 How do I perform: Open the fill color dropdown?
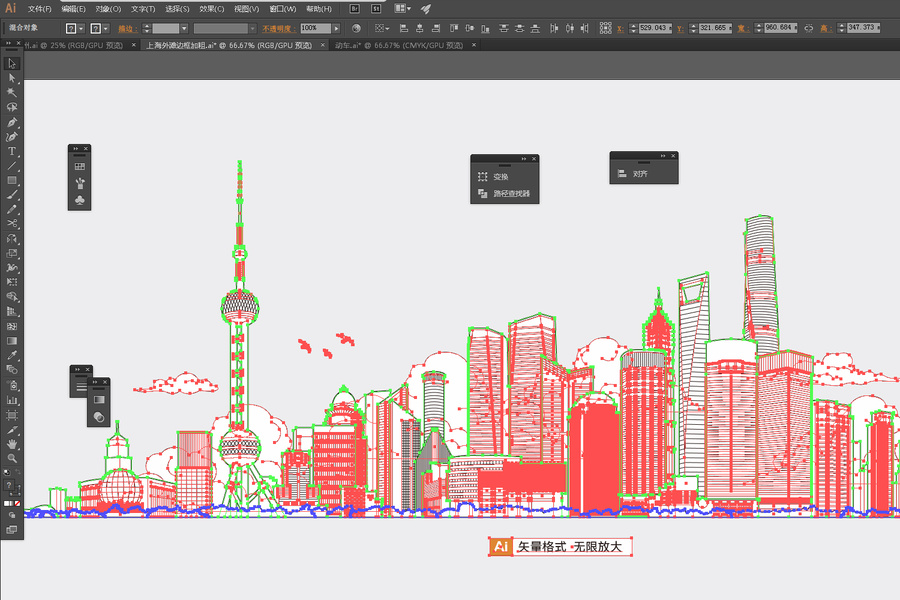tap(82, 28)
